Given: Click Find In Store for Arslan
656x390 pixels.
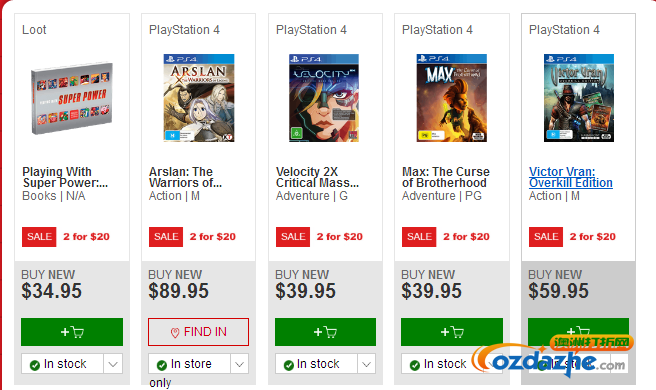Looking at the screenshot, I should tap(198, 332).
